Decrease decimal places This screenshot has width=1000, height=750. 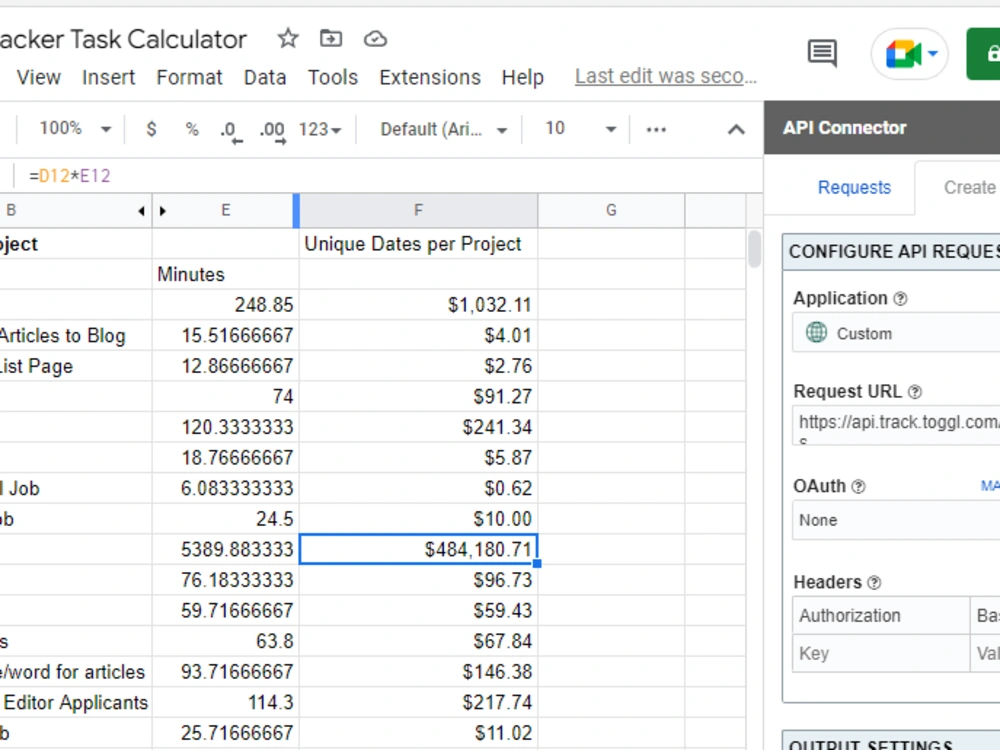pos(231,131)
